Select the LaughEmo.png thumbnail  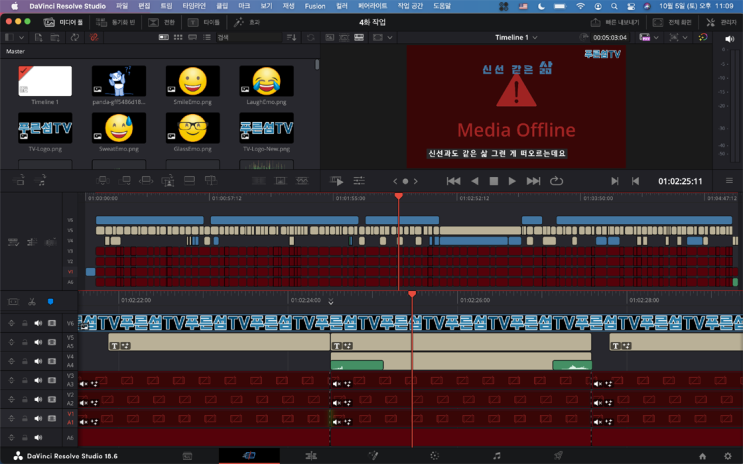pyautogui.click(x=266, y=81)
